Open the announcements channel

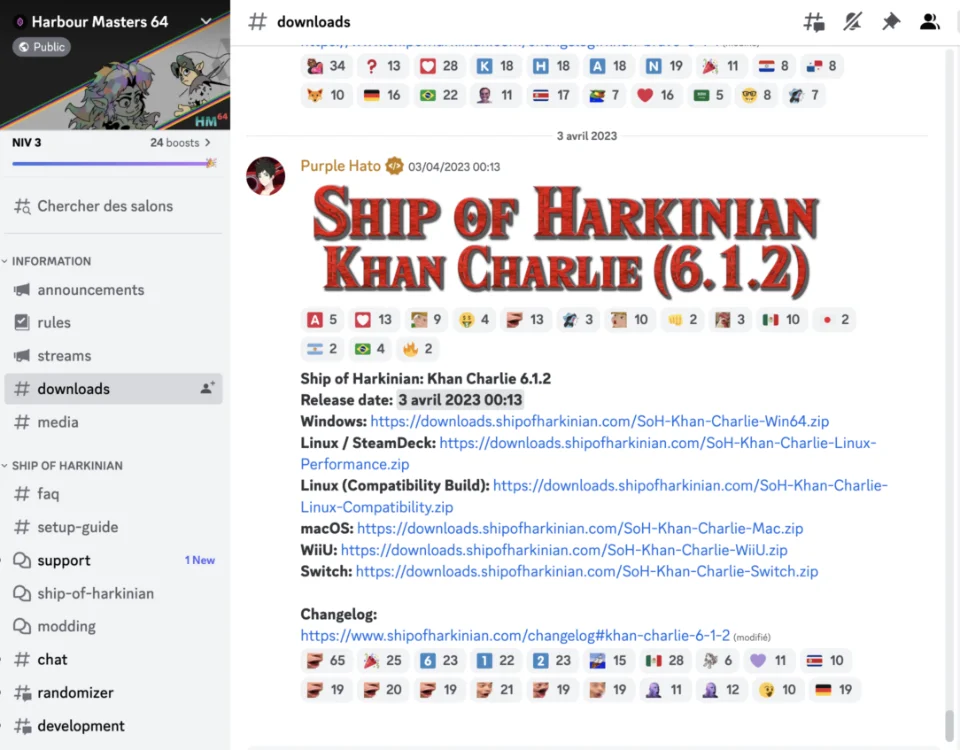(113, 290)
